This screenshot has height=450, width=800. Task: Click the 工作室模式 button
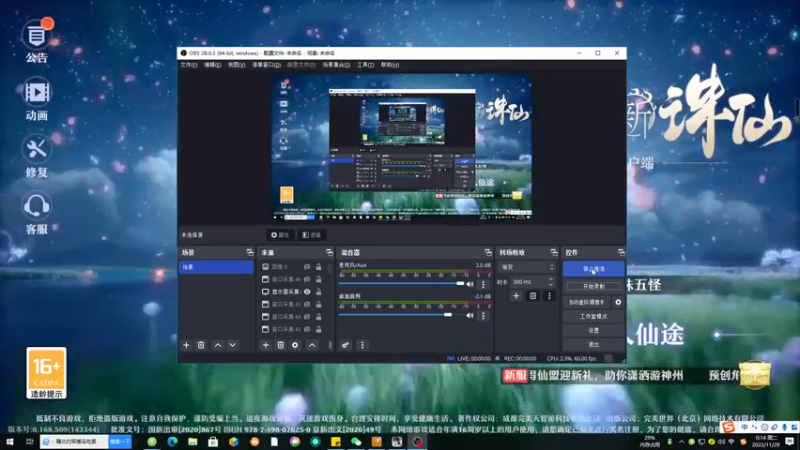(593, 316)
